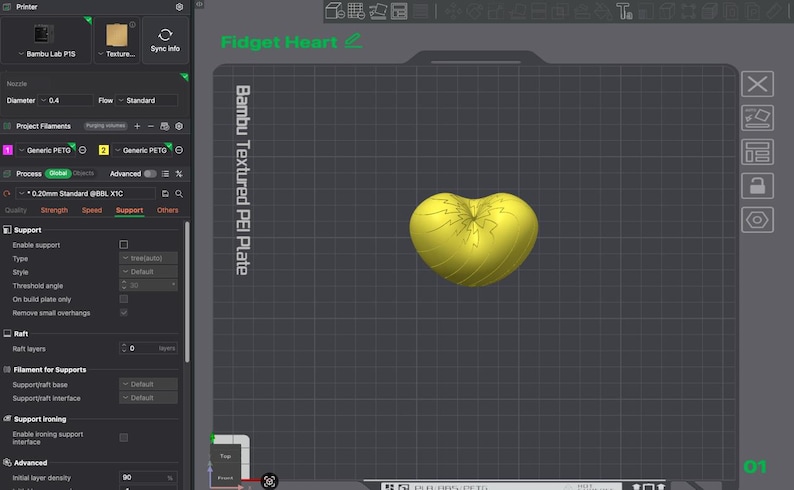
Task: Remove last filament with minus icon
Action: coord(150,126)
